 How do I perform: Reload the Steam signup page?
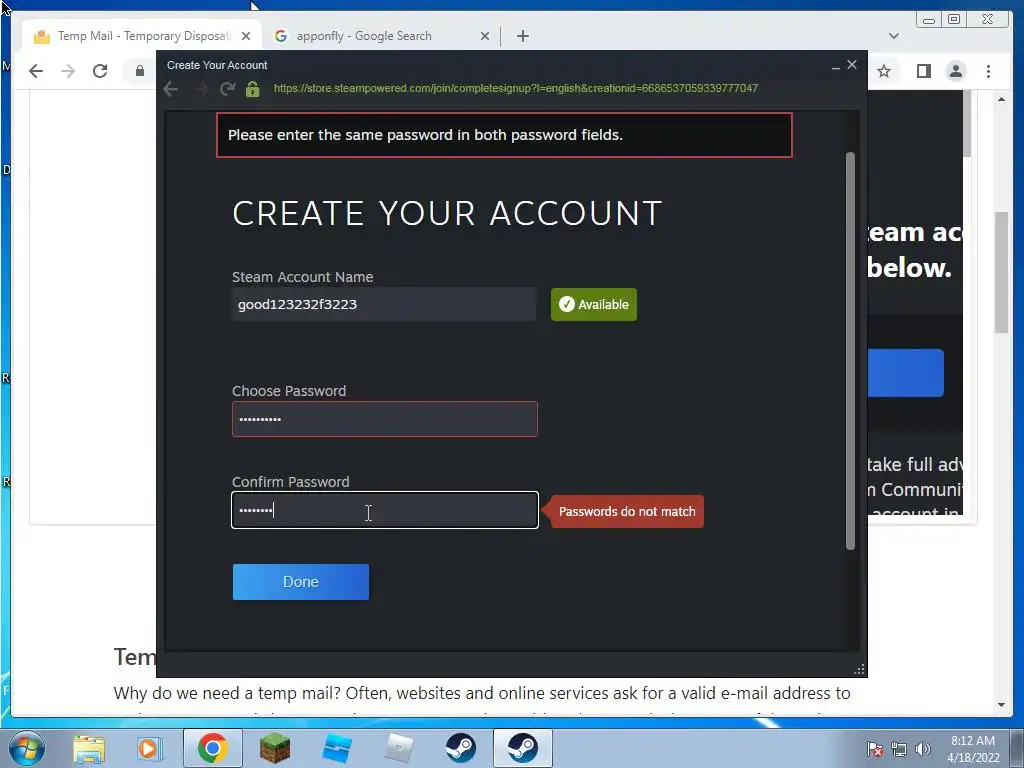pyautogui.click(x=227, y=89)
